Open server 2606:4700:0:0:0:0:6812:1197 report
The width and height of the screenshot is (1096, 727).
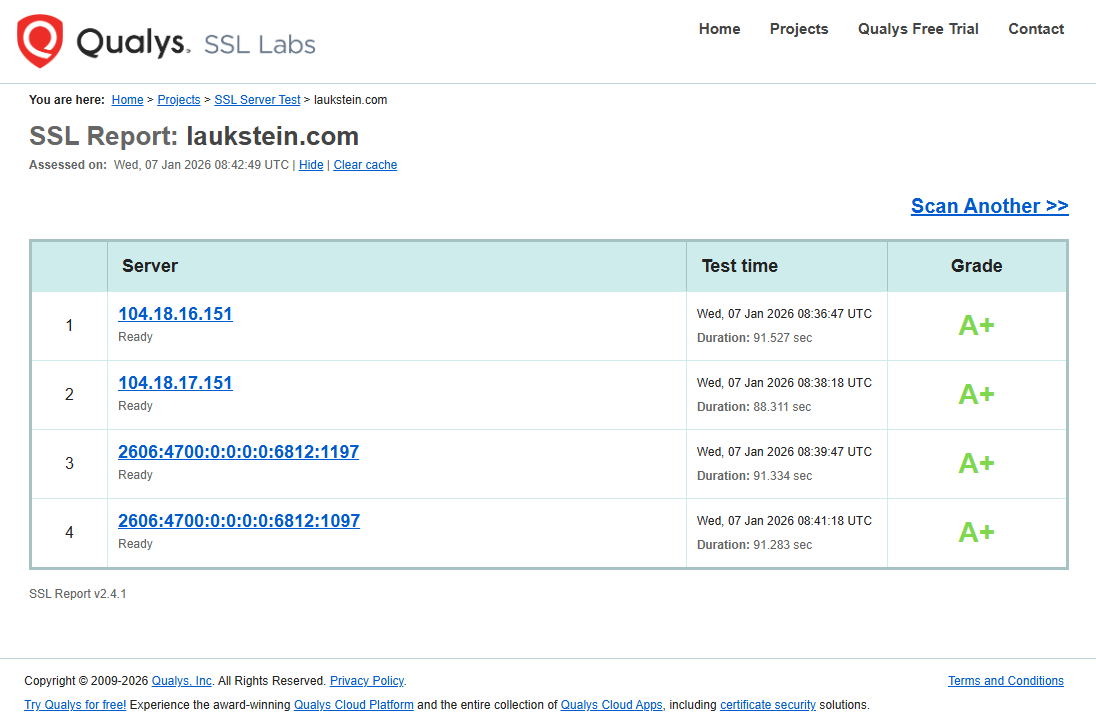point(238,452)
